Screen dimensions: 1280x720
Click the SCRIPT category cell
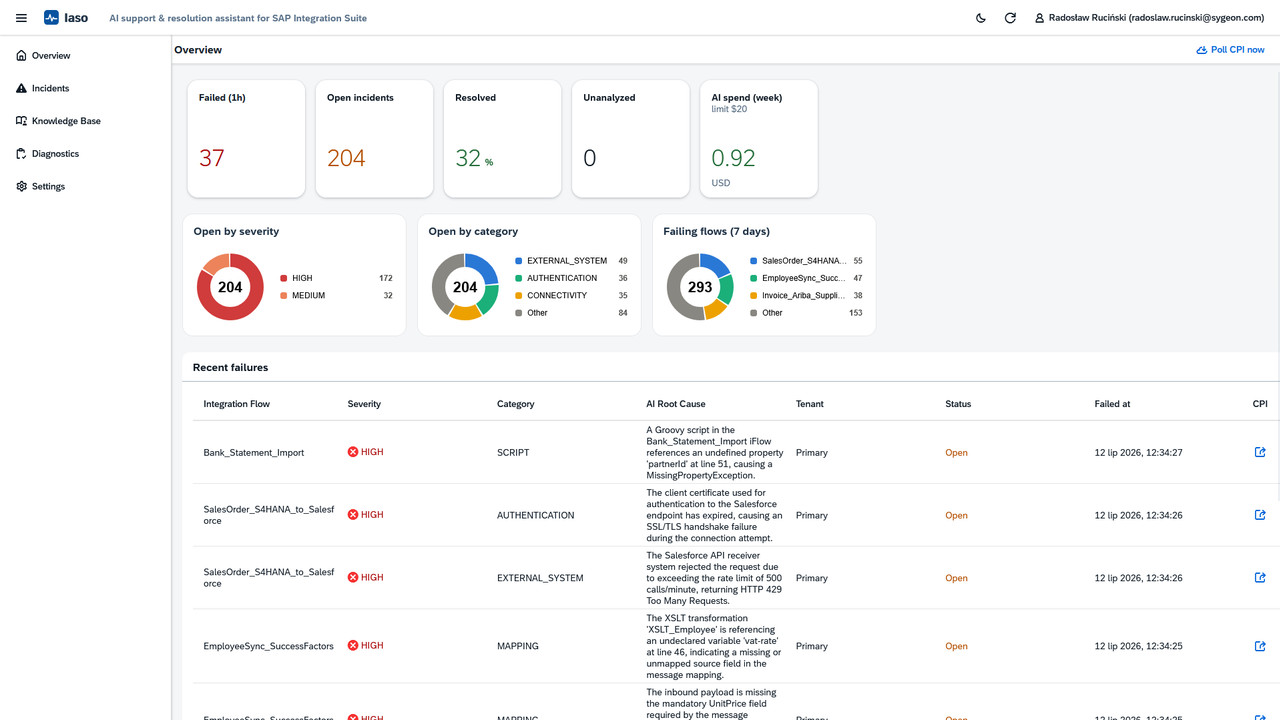point(513,453)
